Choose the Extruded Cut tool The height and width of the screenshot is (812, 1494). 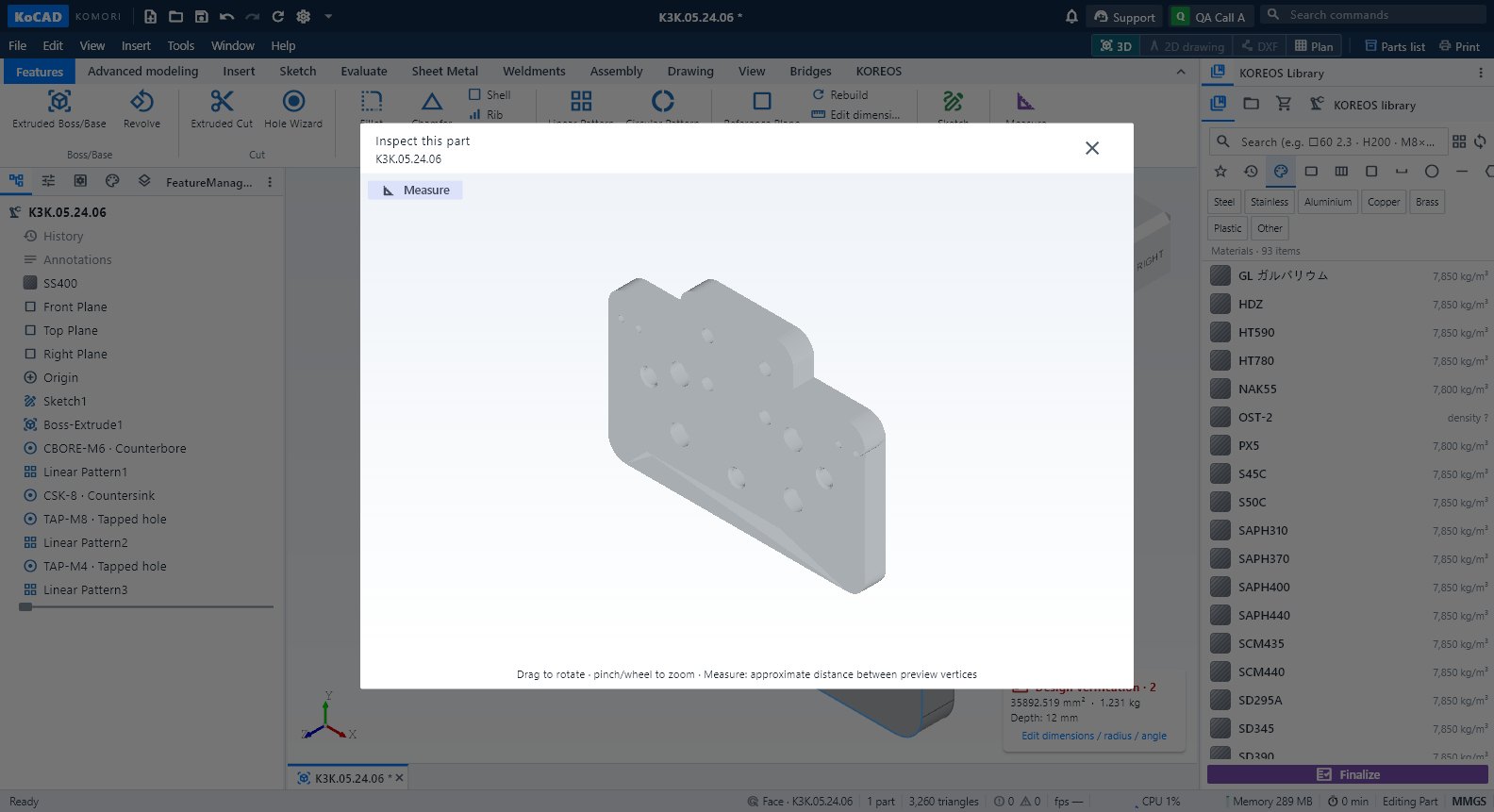tap(222, 109)
